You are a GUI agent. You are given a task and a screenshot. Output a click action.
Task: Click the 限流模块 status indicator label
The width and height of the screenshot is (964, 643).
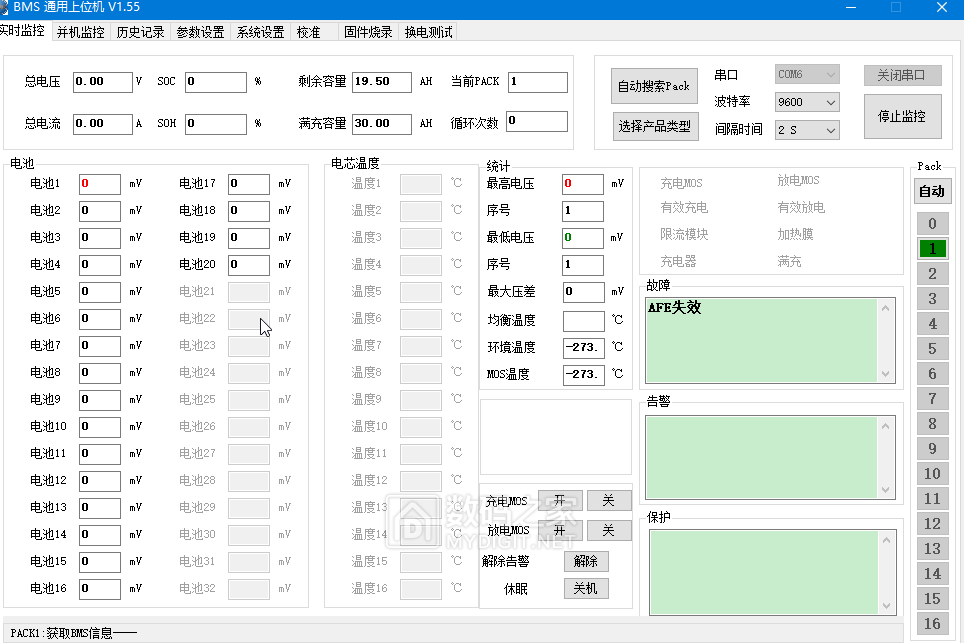pyautogui.click(x=684, y=234)
